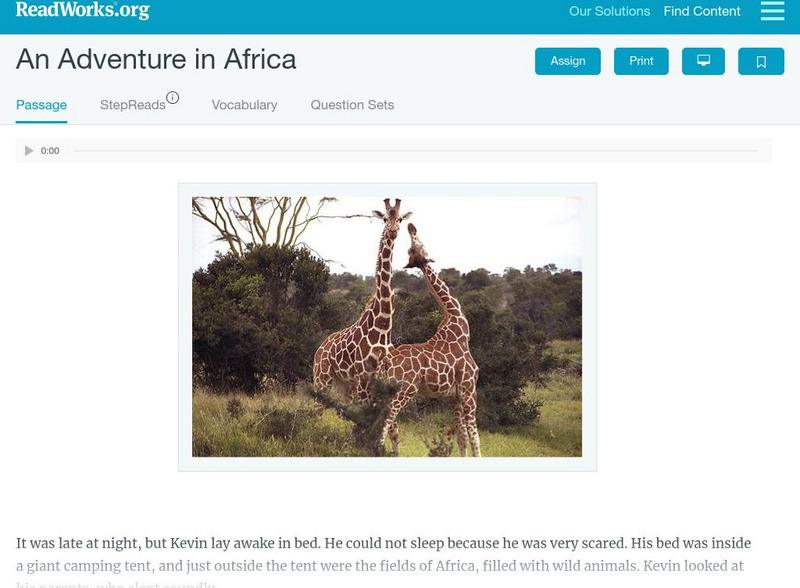Image resolution: width=800 pixels, height=588 pixels.
Task: Click the ReadWorks.org logo
Action: tap(80, 12)
